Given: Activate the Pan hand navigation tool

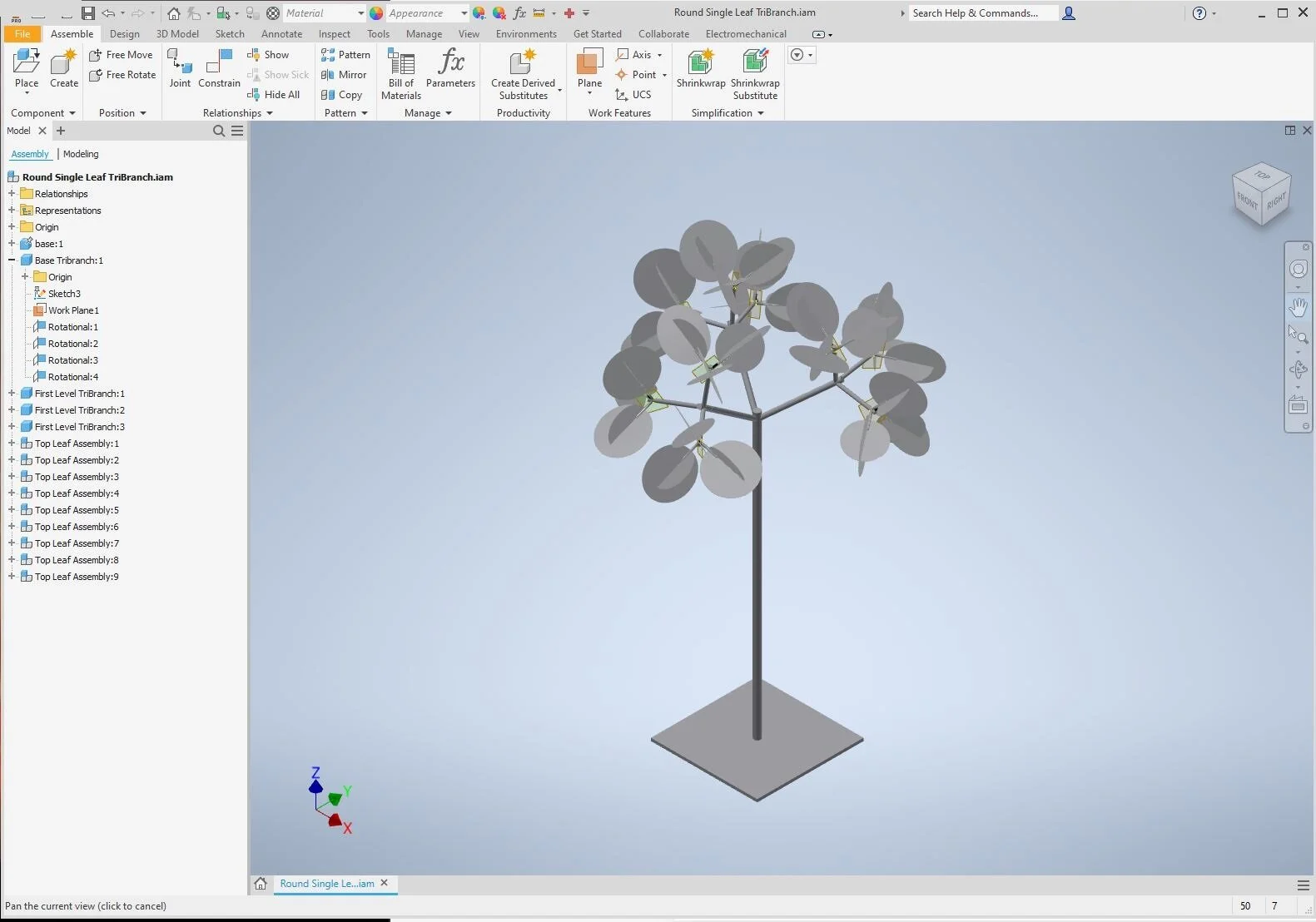Looking at the screenshot, I should point(1298,308).
